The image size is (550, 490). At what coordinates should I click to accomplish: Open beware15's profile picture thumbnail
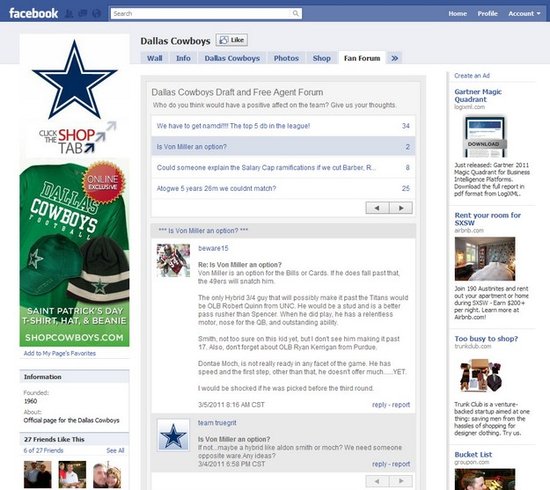[x=173, y=260]
